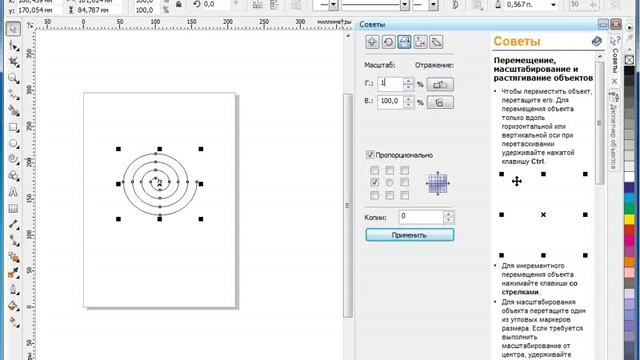
Task: Select the Shape tool
Action: pos(13,46)
